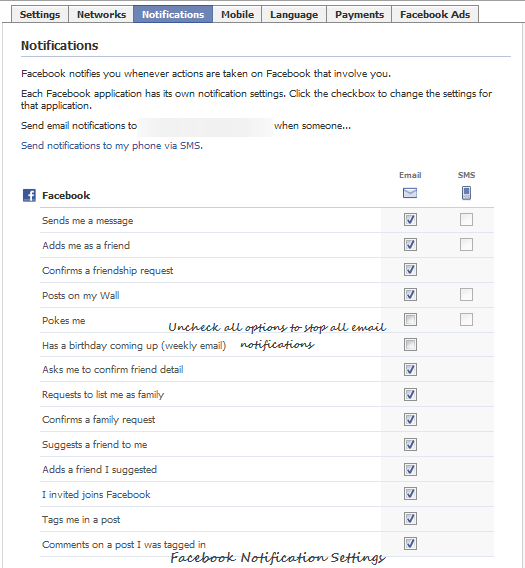Open the Facebook Ads tab
The image size is (525, 568).
click(x=435, y=14)
